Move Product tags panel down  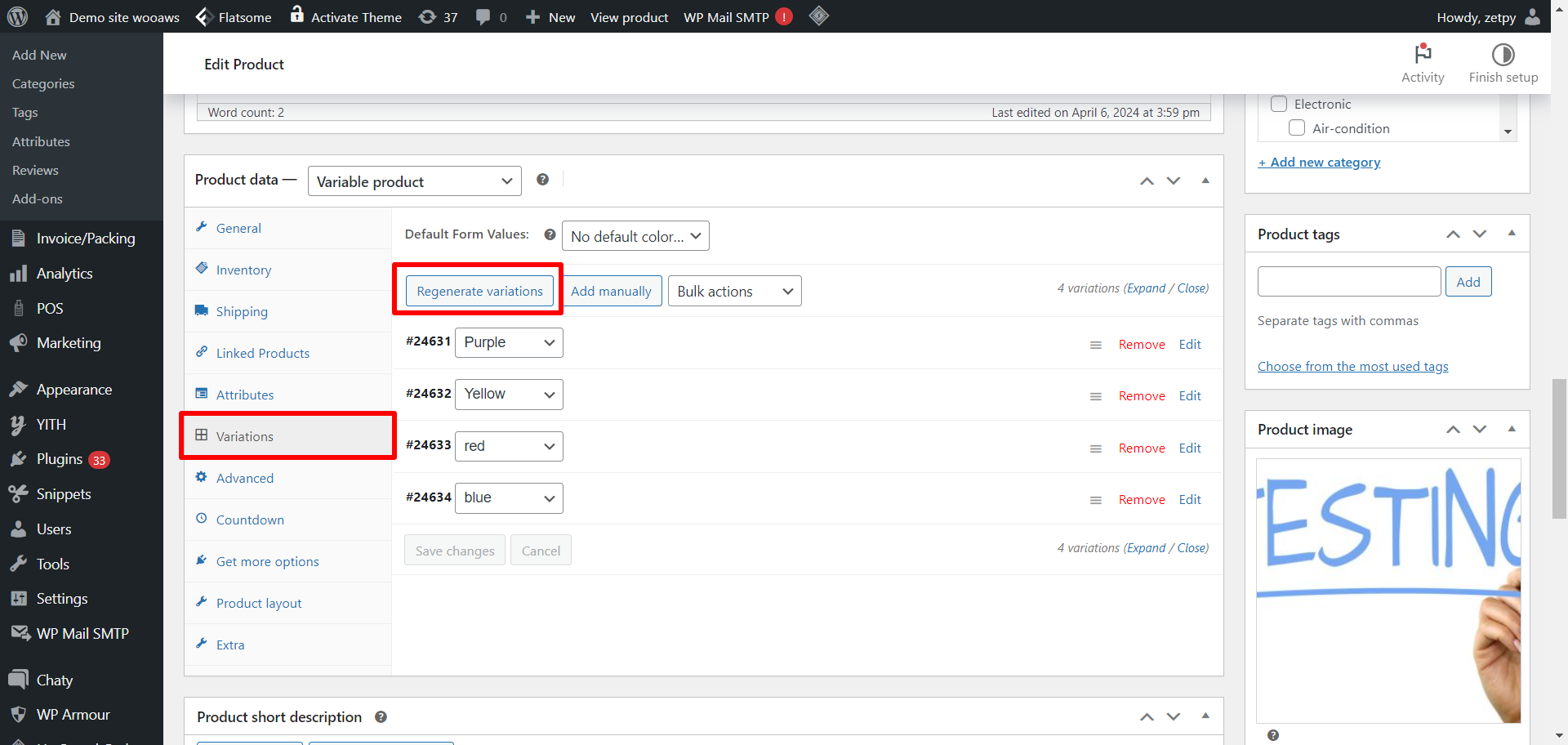click(x=1480, y=234)
